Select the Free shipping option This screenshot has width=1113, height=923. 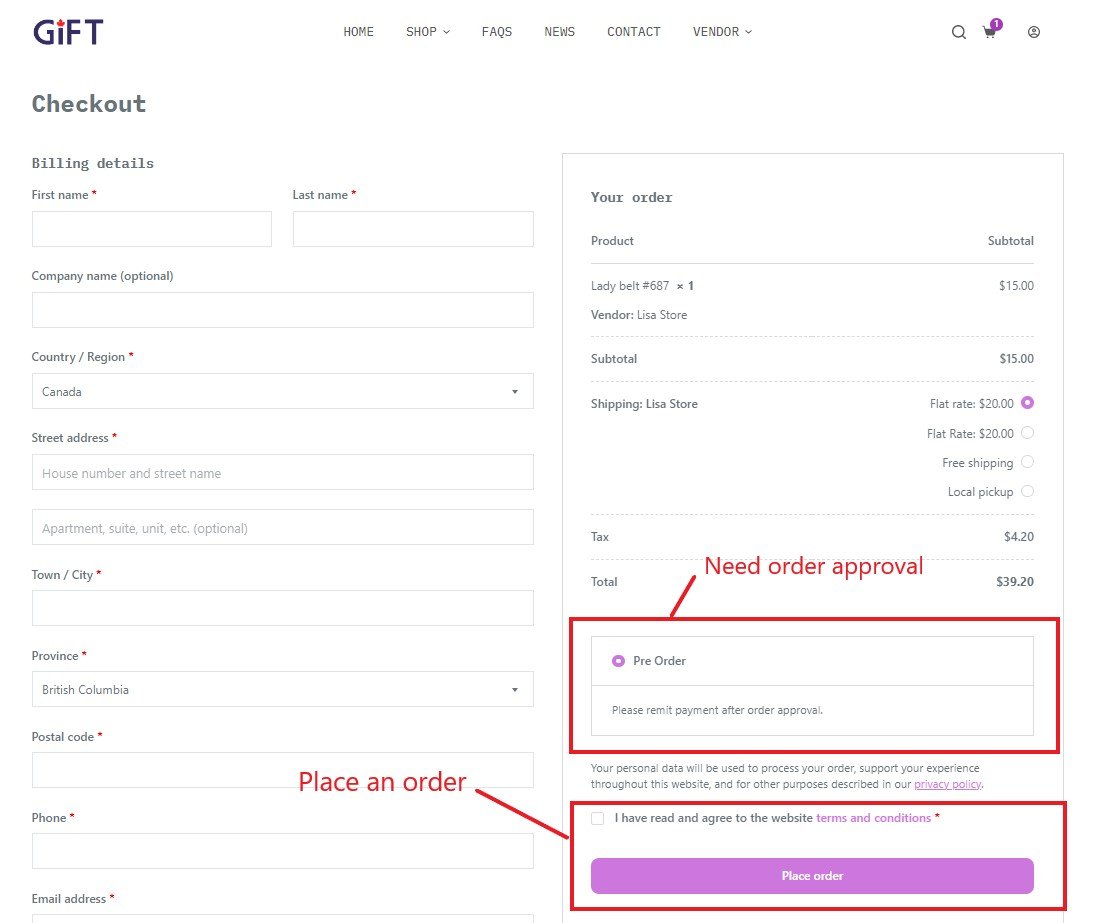1028,462
